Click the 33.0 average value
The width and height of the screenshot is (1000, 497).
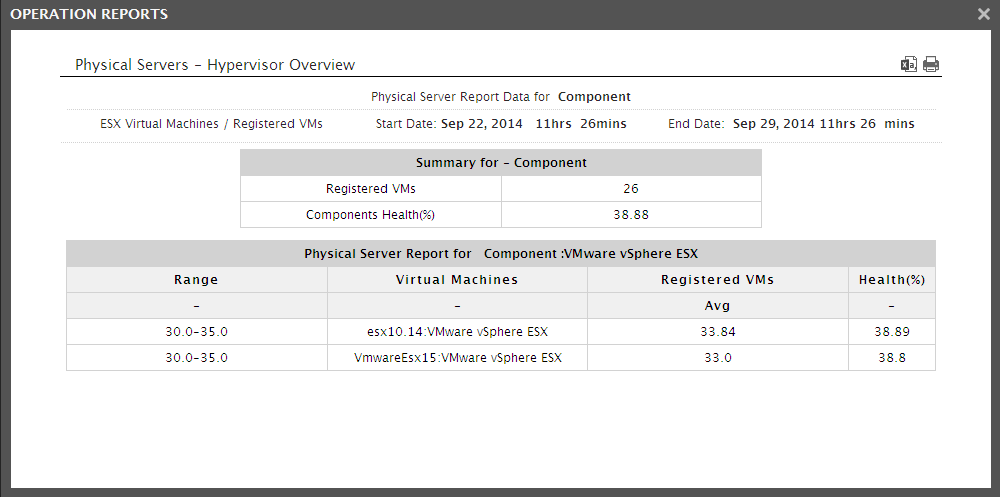tap(717, 358)
